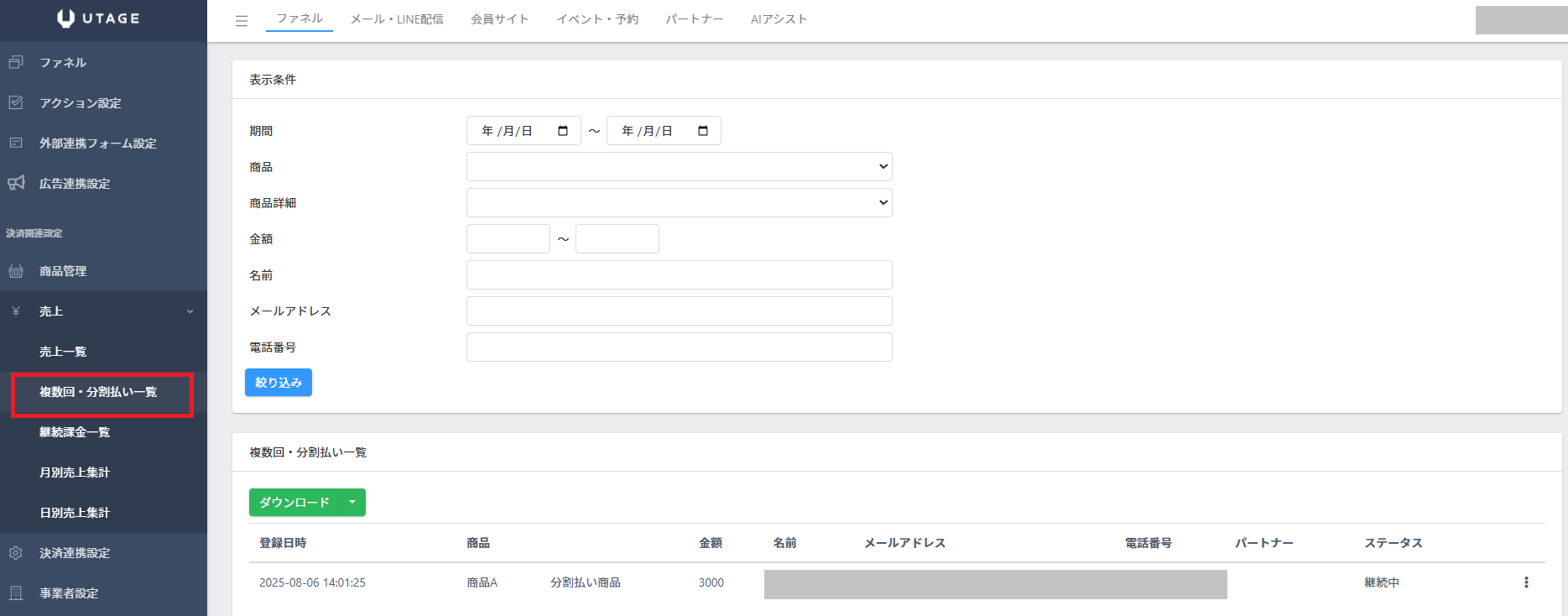
Task: Open 商品管理 basket icon in sidebar
Action: click(16, 271)
